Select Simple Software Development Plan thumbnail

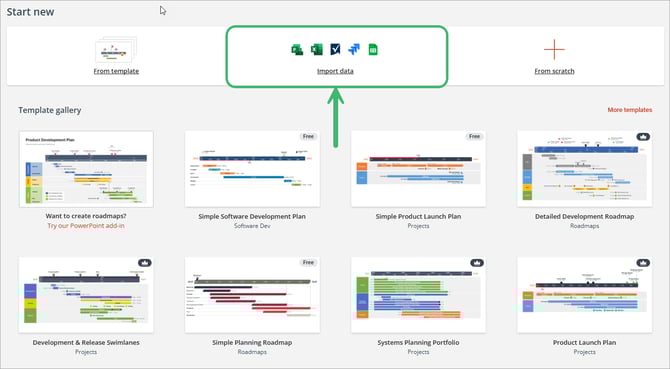click(x=252, y=169)
